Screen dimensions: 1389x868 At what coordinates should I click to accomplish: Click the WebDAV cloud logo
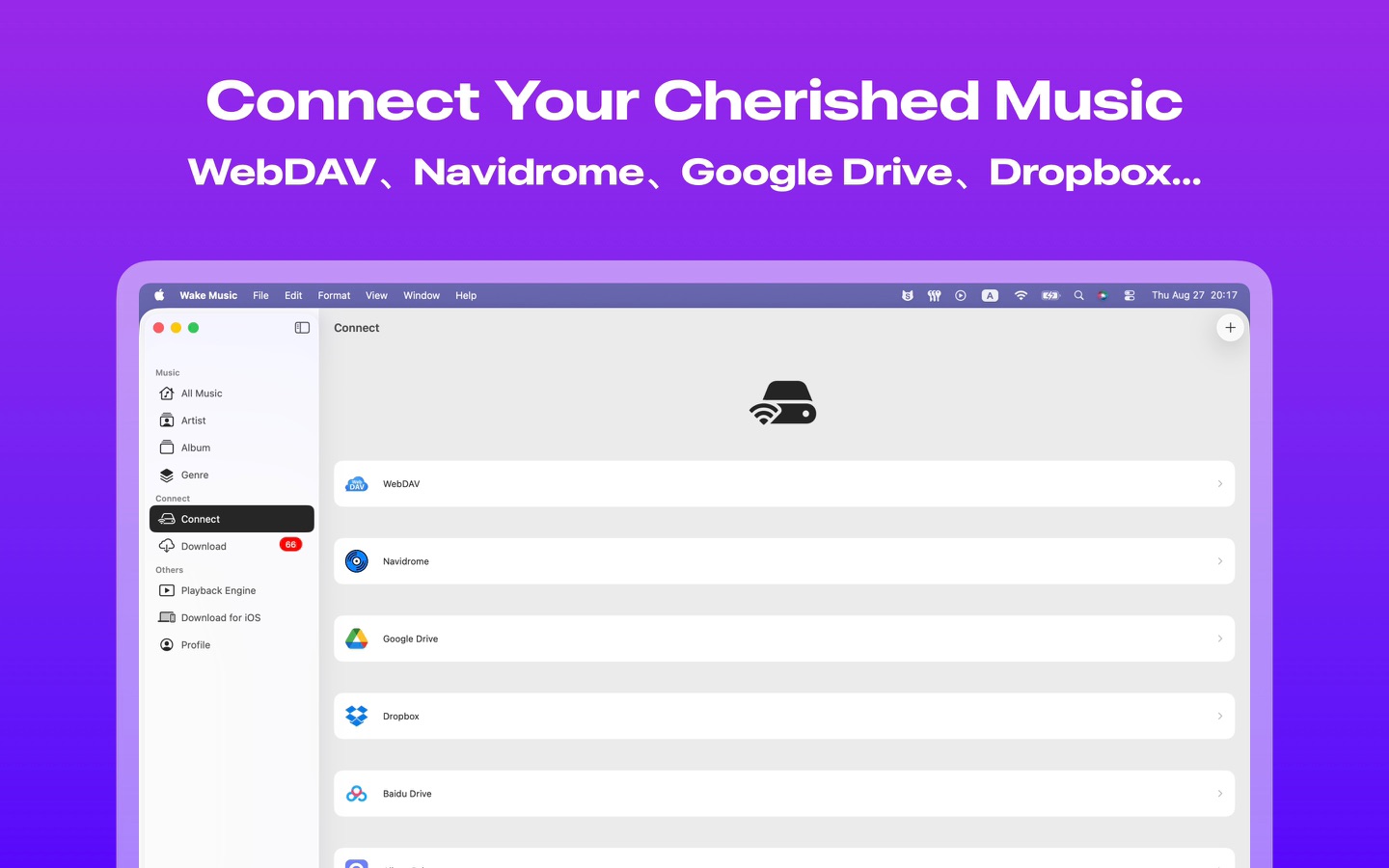pos(357,484)
